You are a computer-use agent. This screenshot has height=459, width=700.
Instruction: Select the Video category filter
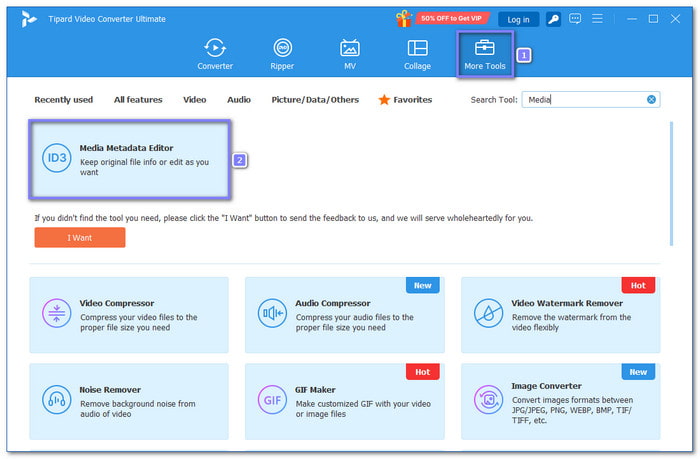(195, 100)
